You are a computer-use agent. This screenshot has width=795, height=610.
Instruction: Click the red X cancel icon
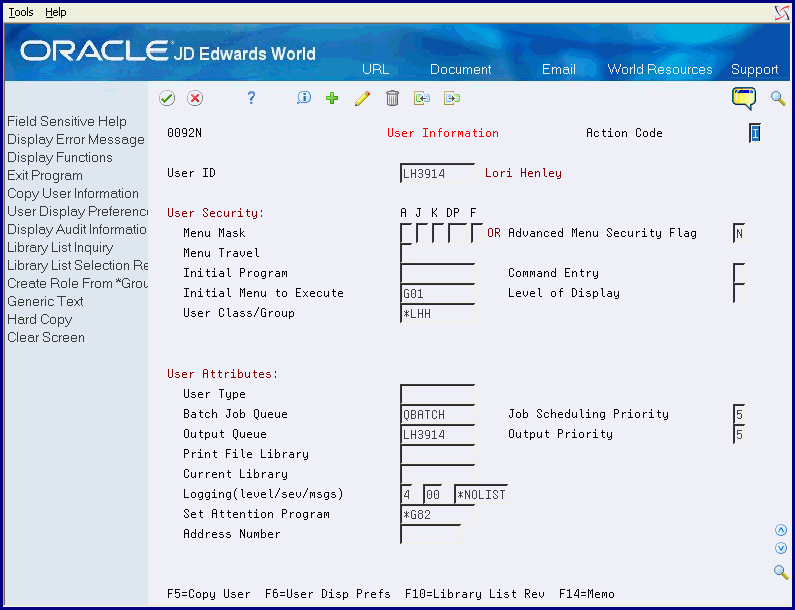[x=195, y=98]
